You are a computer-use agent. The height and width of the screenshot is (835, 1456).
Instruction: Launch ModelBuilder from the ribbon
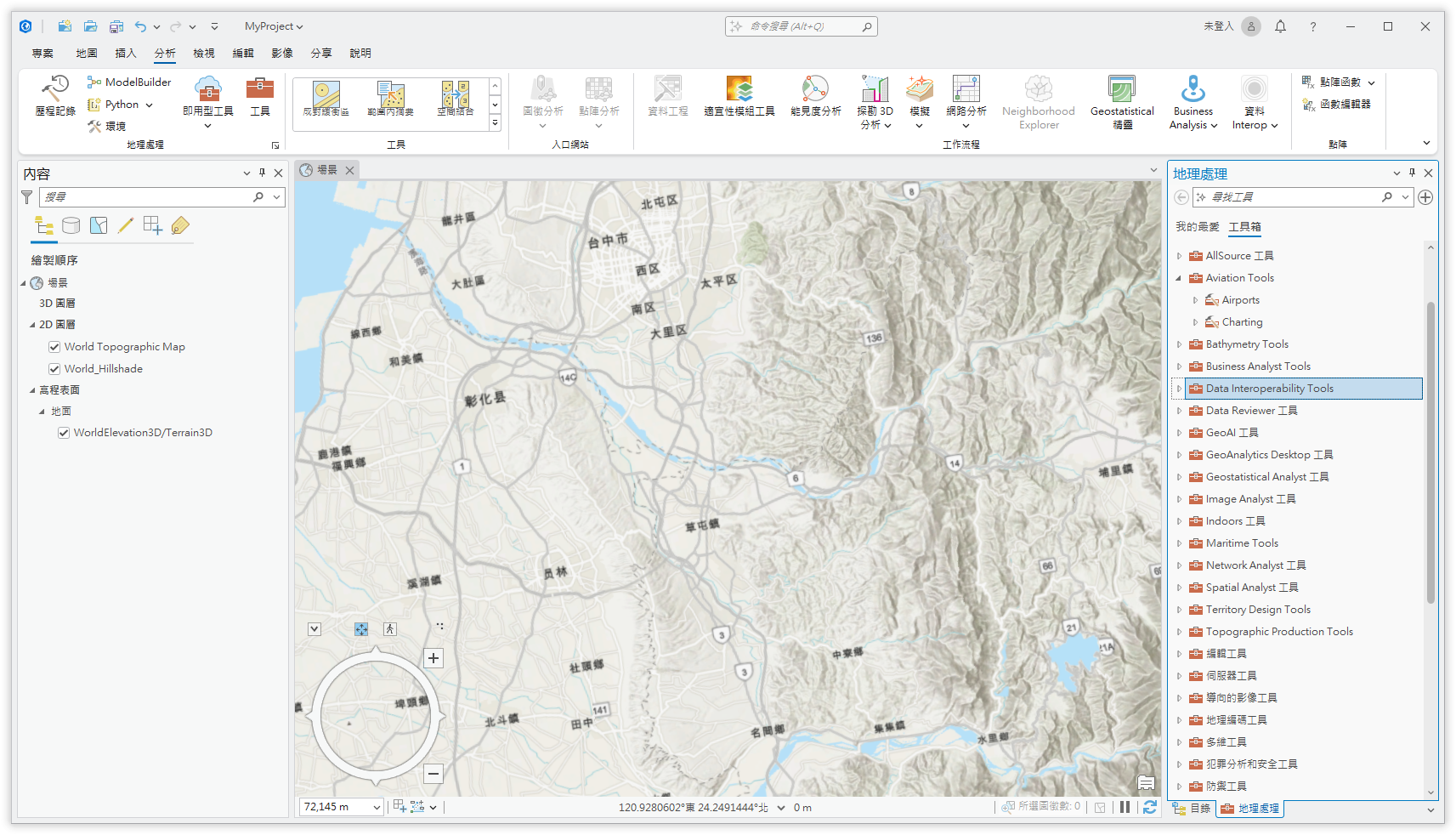(129, 82)
